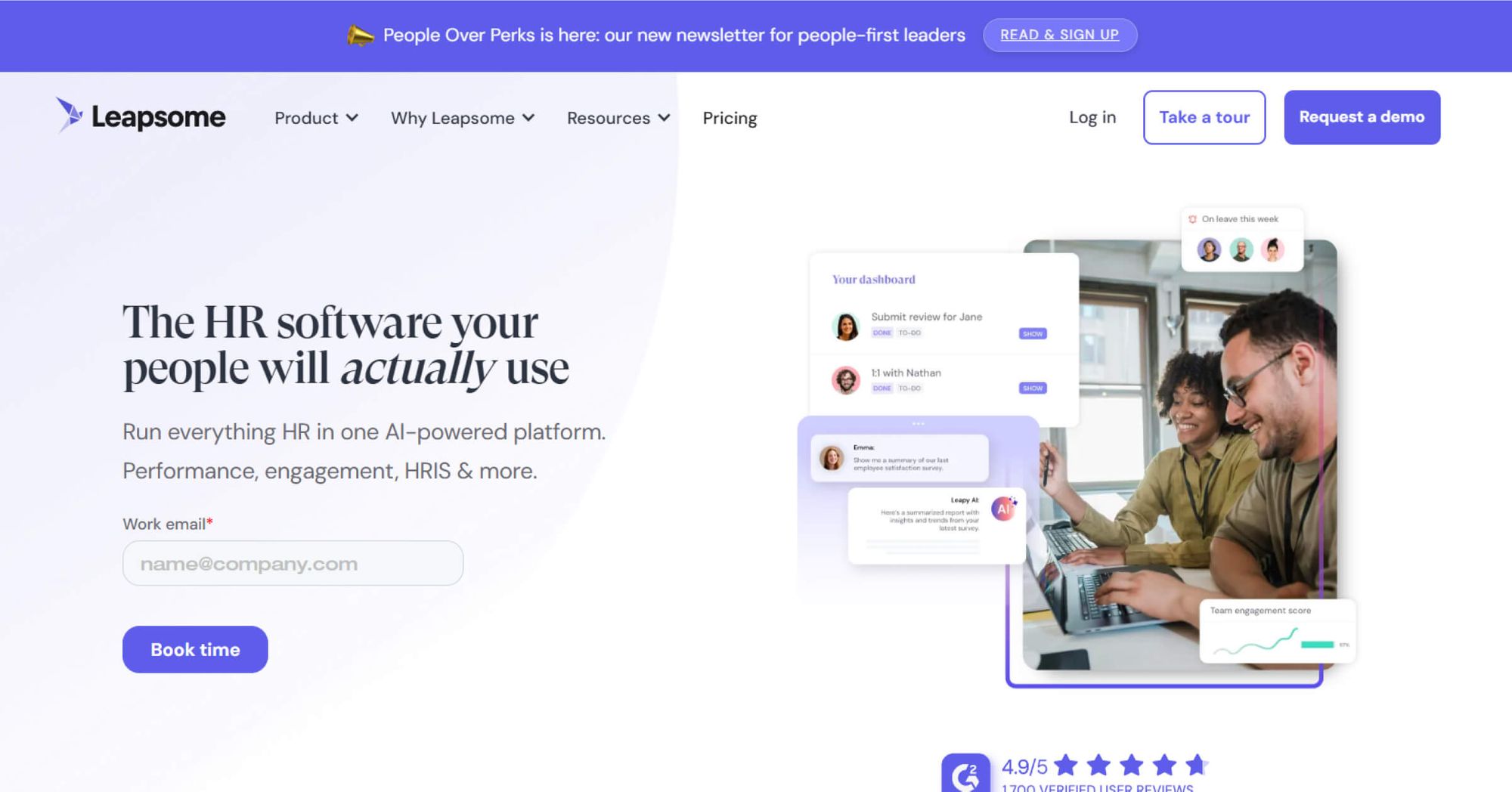Viewport: 1512px width, 792px height.
Task: Expand the Why Leapsome menu
Action: tap(463, 118)
